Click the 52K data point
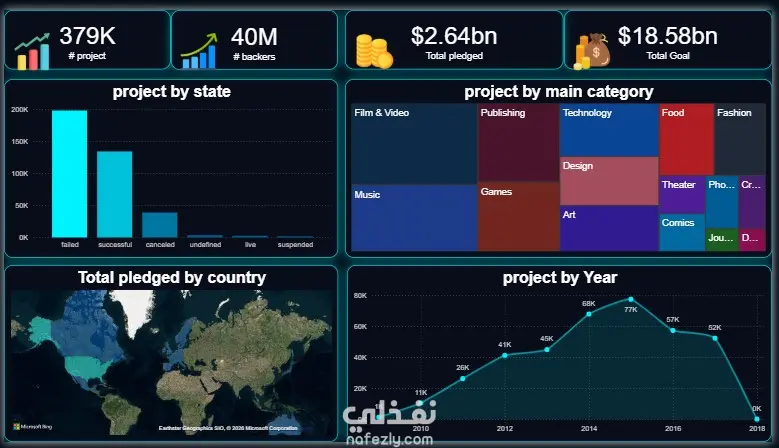Viewport: 779px width, 448px height. pyautogui.click(x=715, y=338)
